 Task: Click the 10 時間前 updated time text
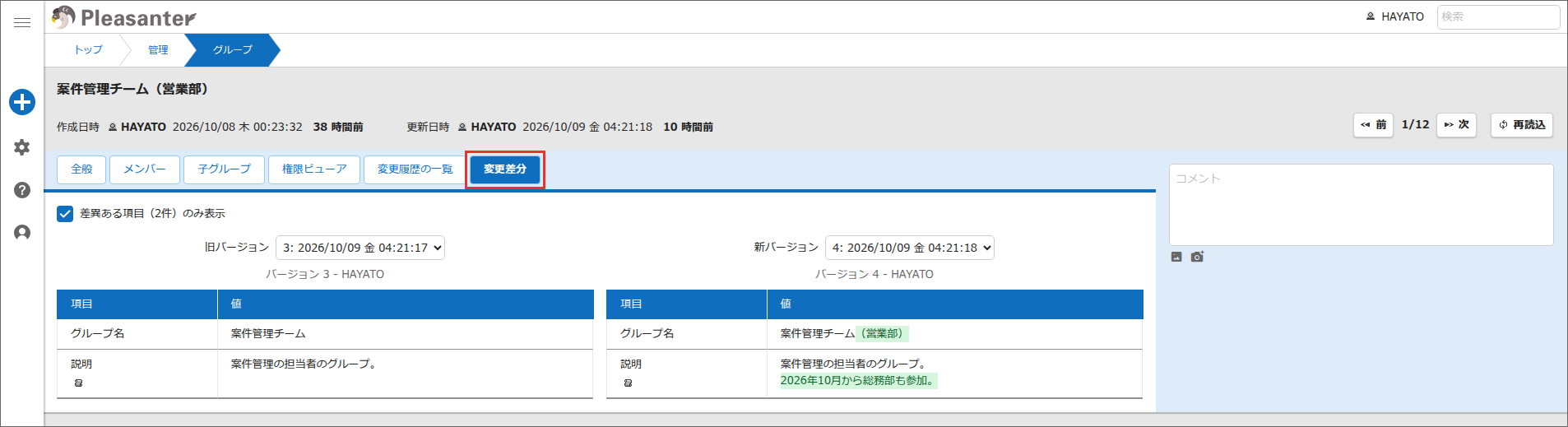click(x=689, y=128)
